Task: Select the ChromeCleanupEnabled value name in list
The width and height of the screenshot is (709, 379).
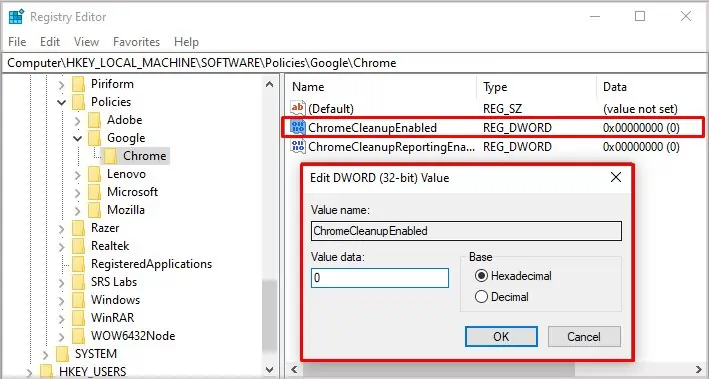Action: click(373, 128)
